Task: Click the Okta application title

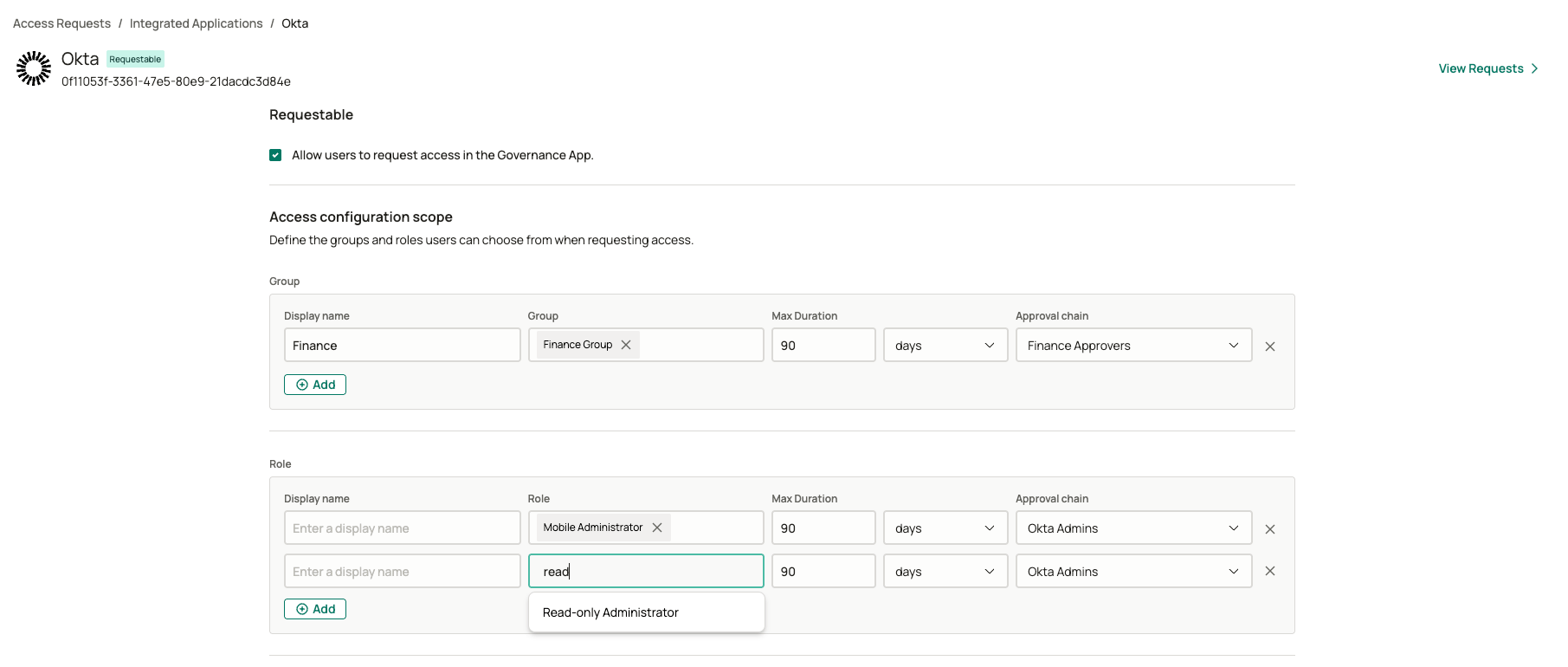Action: pyautogui.click(x=81, y=59)
